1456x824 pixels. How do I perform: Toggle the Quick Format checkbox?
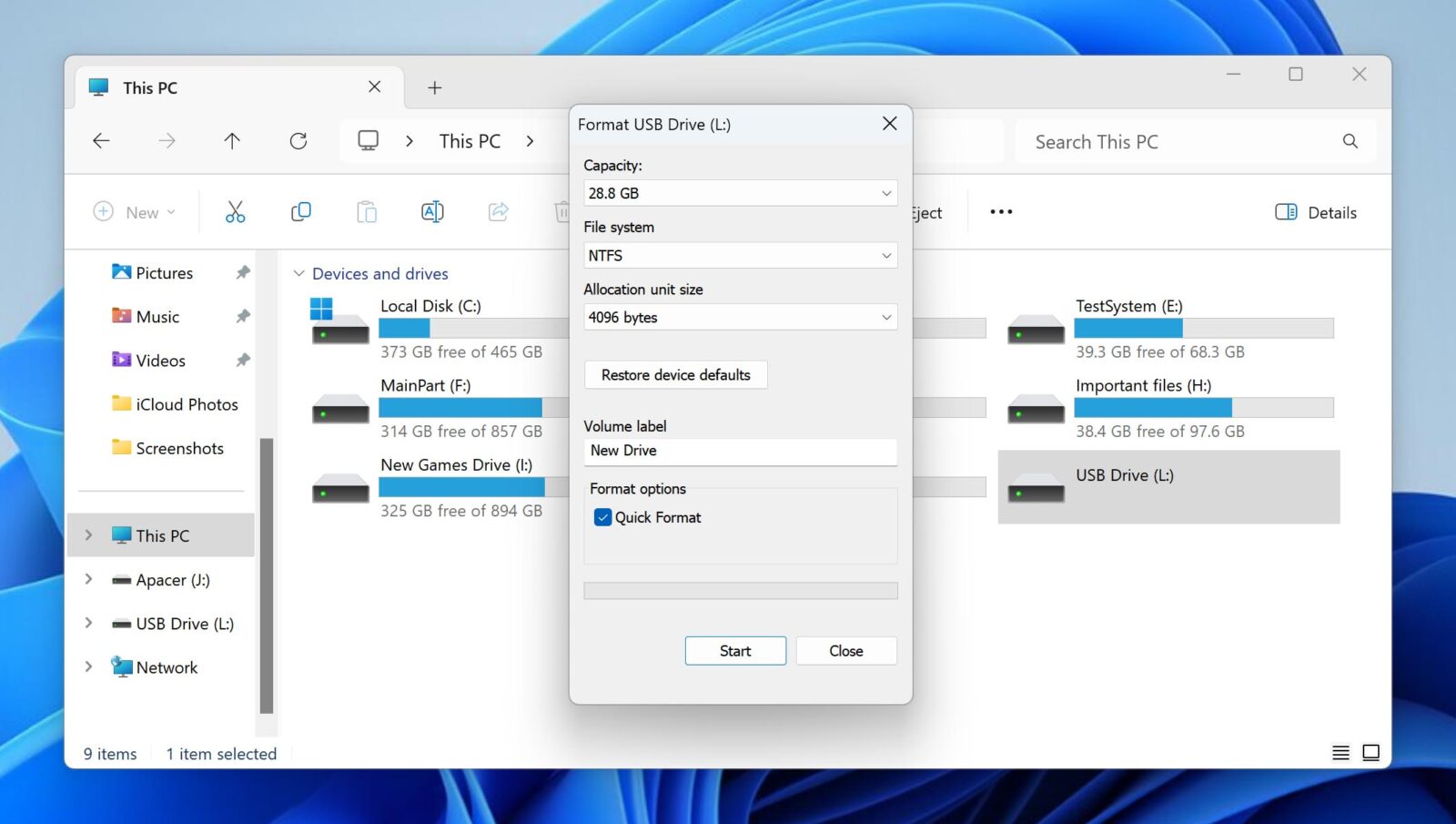click(602, 517)
